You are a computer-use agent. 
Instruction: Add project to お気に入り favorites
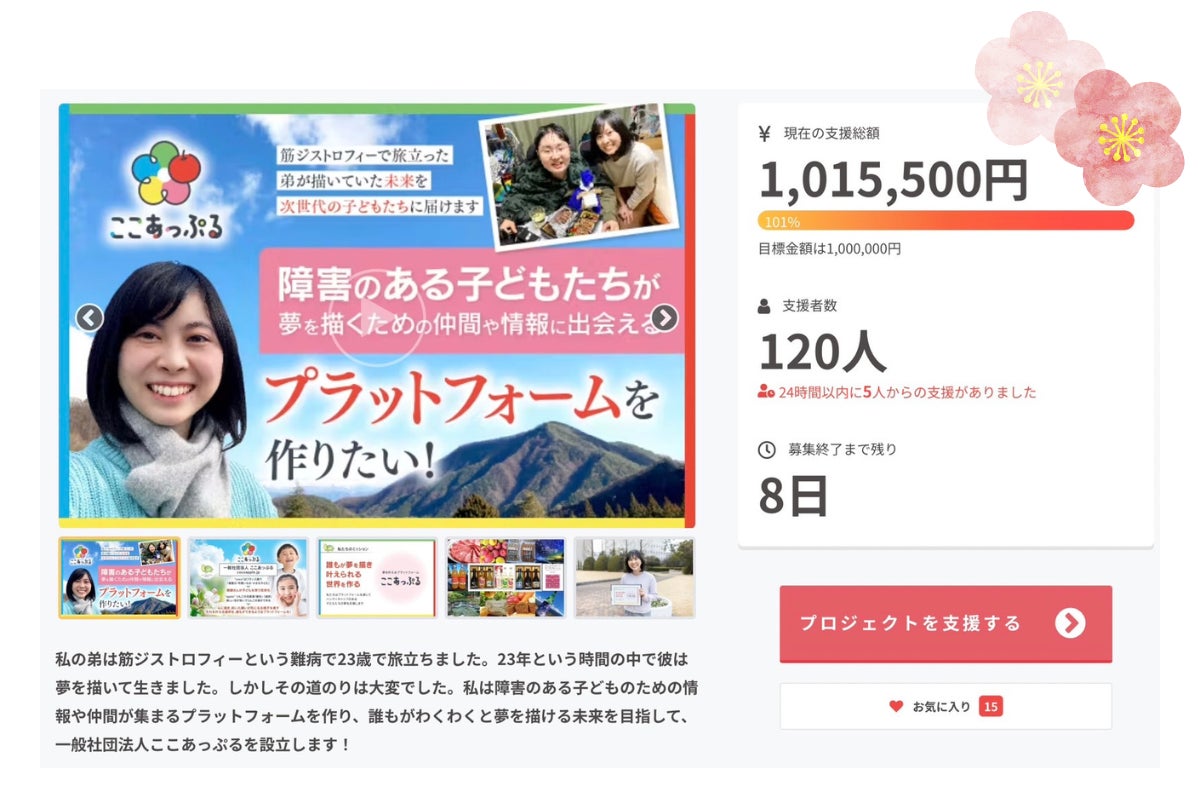[x=946, y=706]
